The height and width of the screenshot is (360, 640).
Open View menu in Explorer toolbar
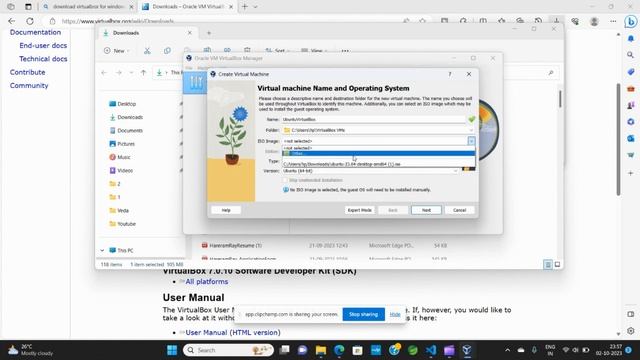[314, 51]
